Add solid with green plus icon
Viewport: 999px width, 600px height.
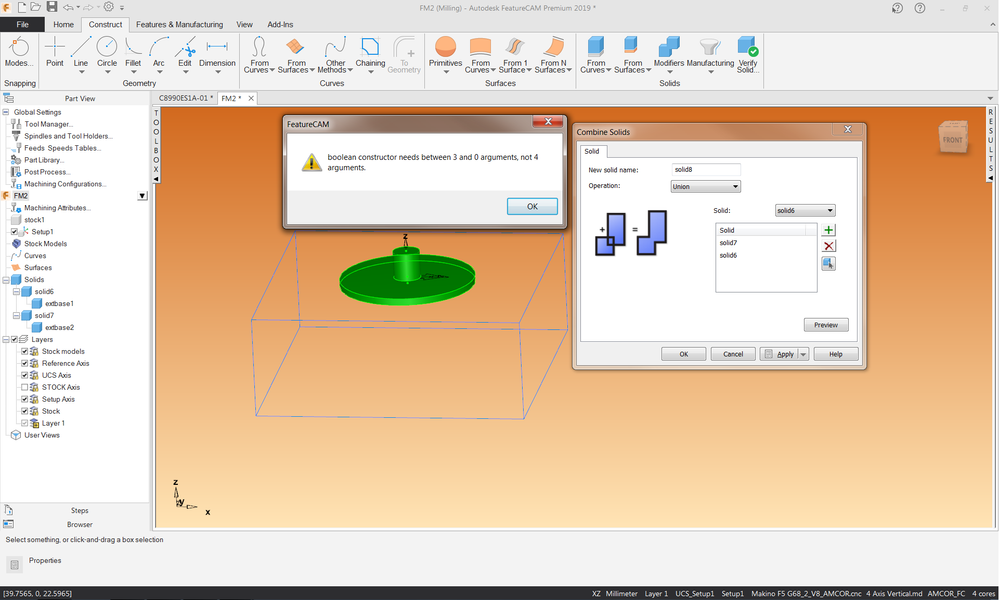pos(828,230)
